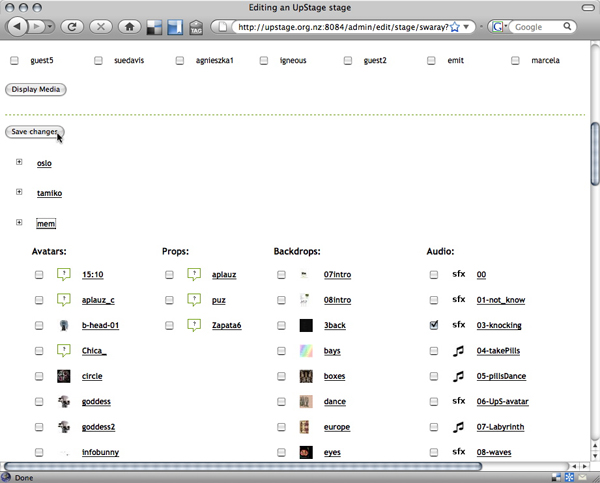Image resolution: width=600 pixels, height=483 pixels.
Task: Click the blue panel toolbar icon
Action: point(175,28)
